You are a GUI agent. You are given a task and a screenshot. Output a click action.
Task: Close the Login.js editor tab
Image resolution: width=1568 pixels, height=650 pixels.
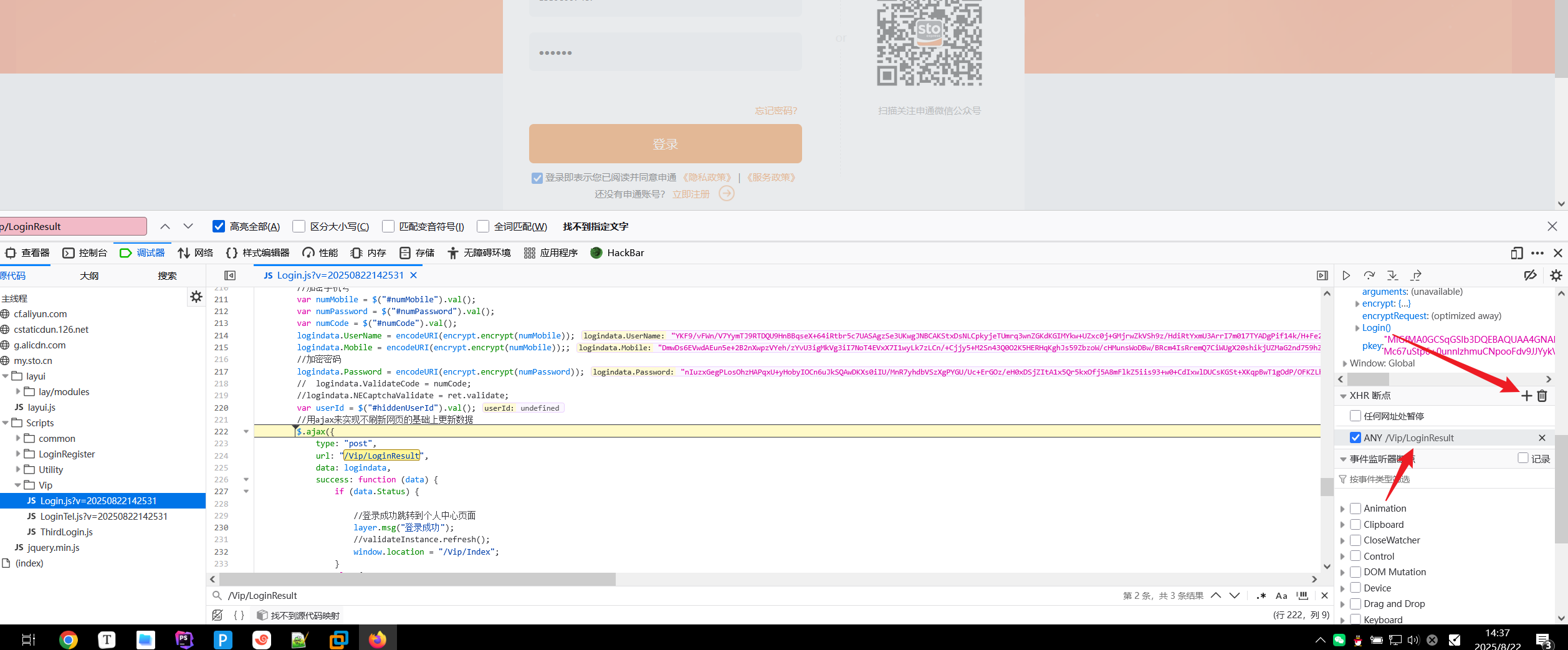pos(413,275)
